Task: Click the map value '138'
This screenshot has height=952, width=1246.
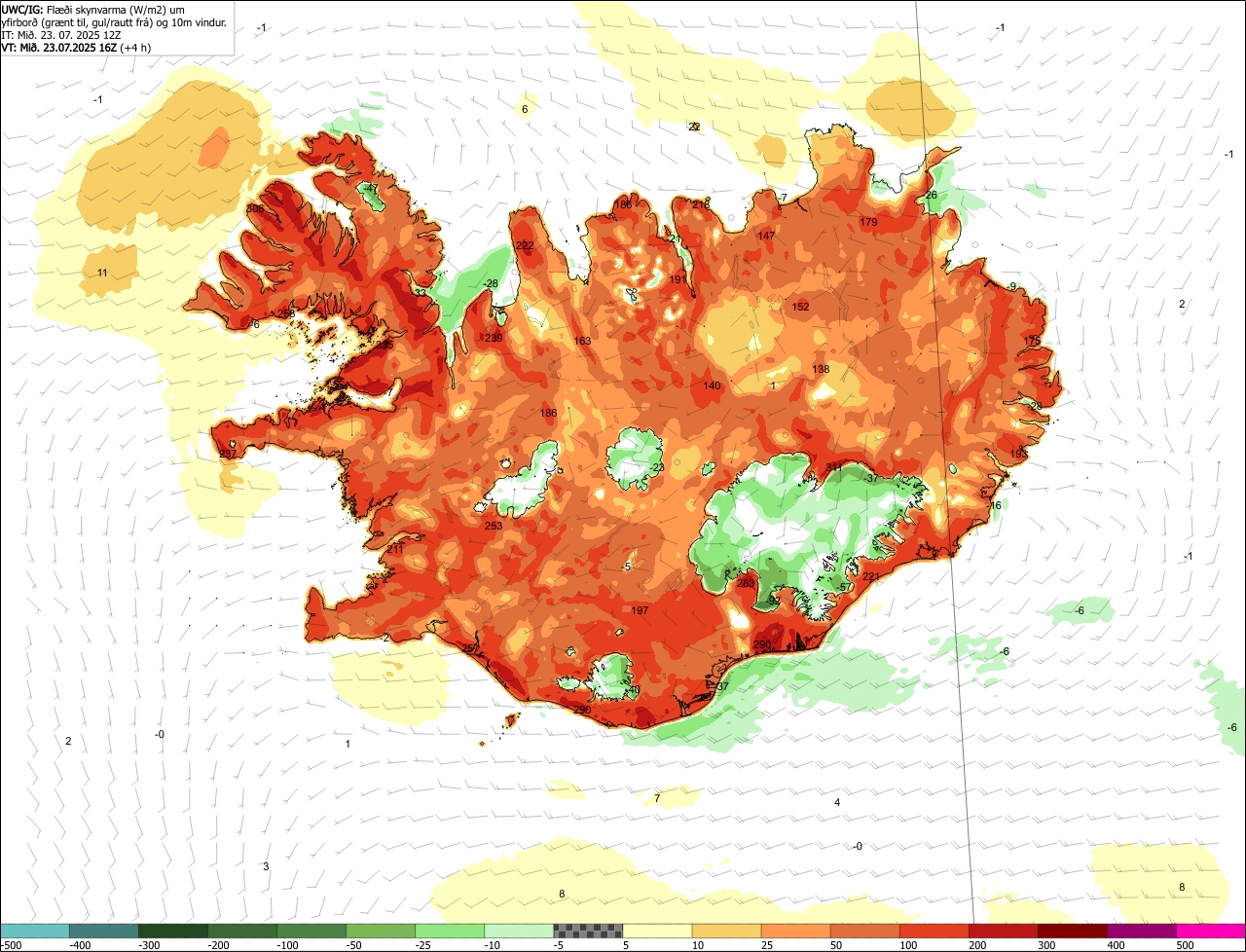Action: click(x=821, y=369)
